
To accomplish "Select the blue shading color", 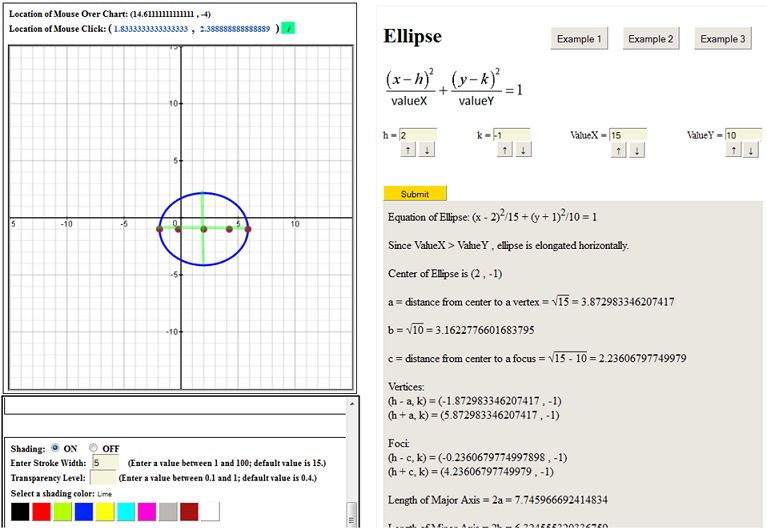I will pyautogui.click(x=84, y=511).
